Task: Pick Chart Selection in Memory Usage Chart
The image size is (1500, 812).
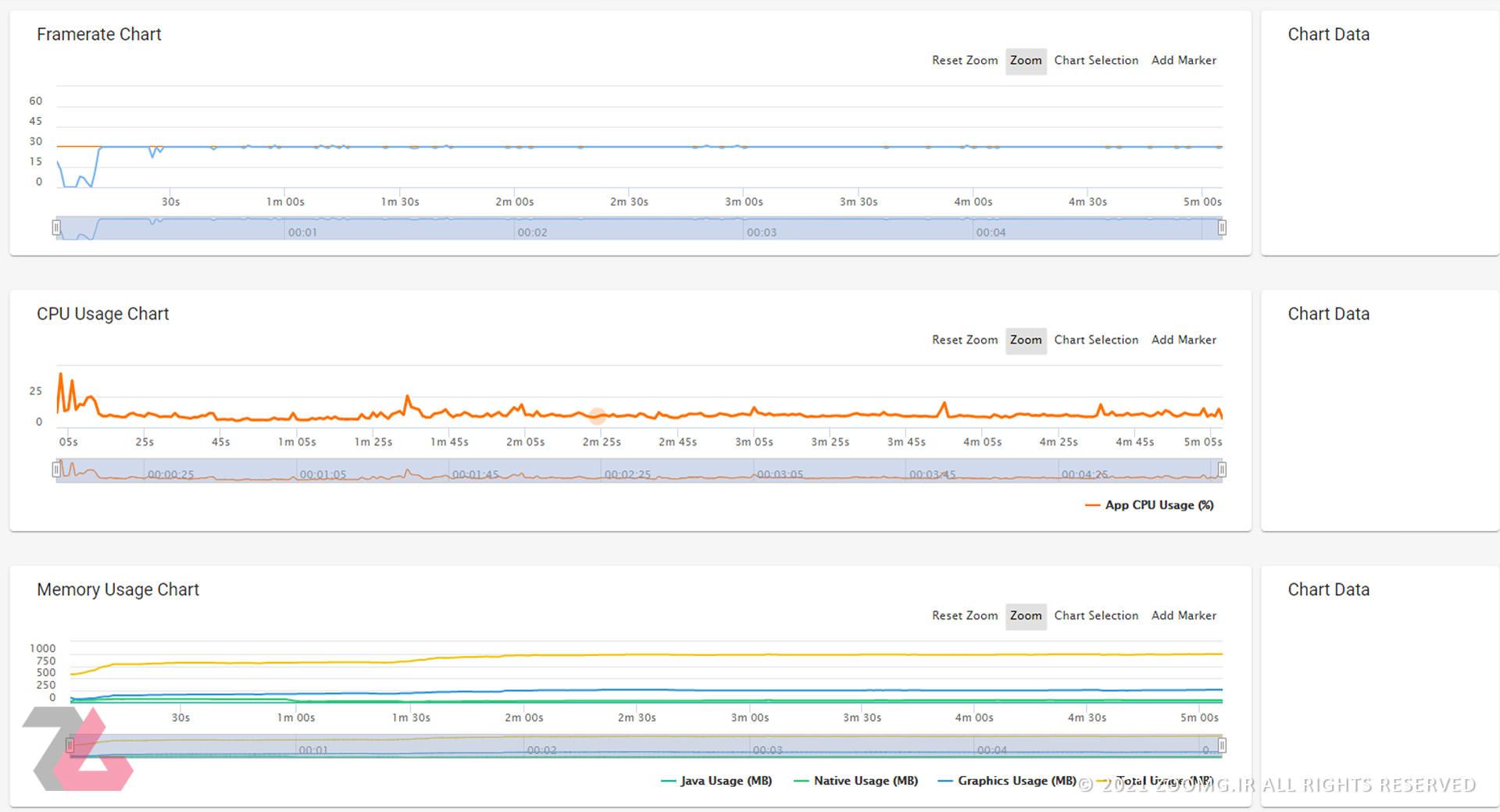Action: click(1096, 615)
